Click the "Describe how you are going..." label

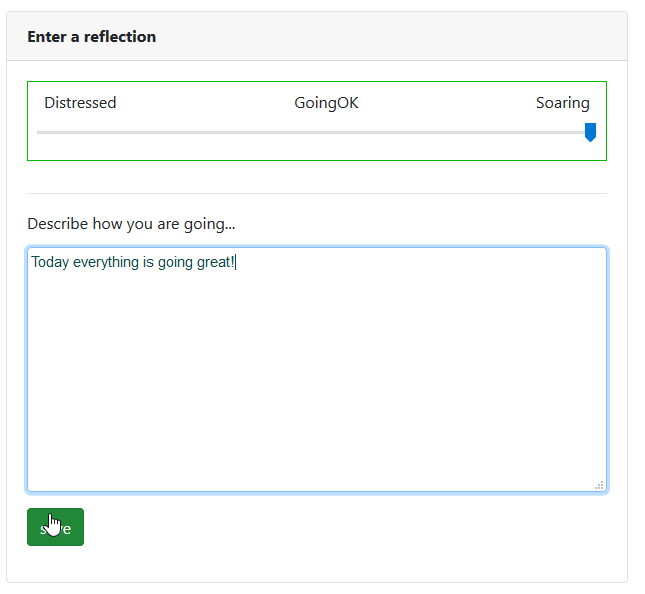[131, 223]
